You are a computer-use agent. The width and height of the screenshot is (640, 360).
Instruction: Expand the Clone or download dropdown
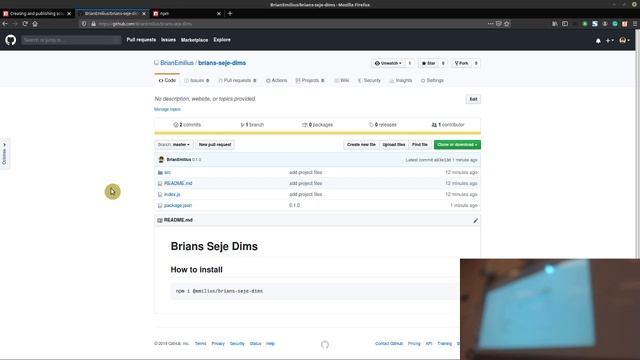(457, 144)
